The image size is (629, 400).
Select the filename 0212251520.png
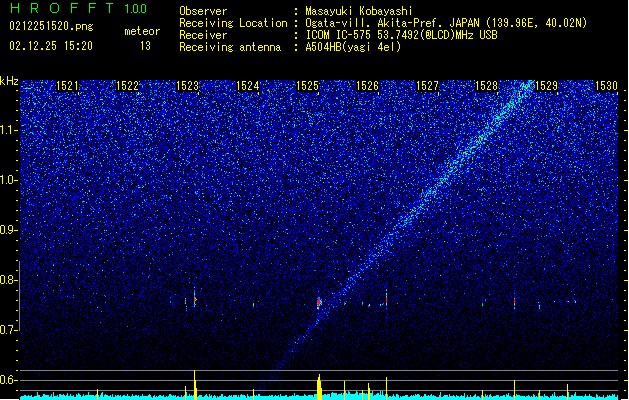pos(51,26)
